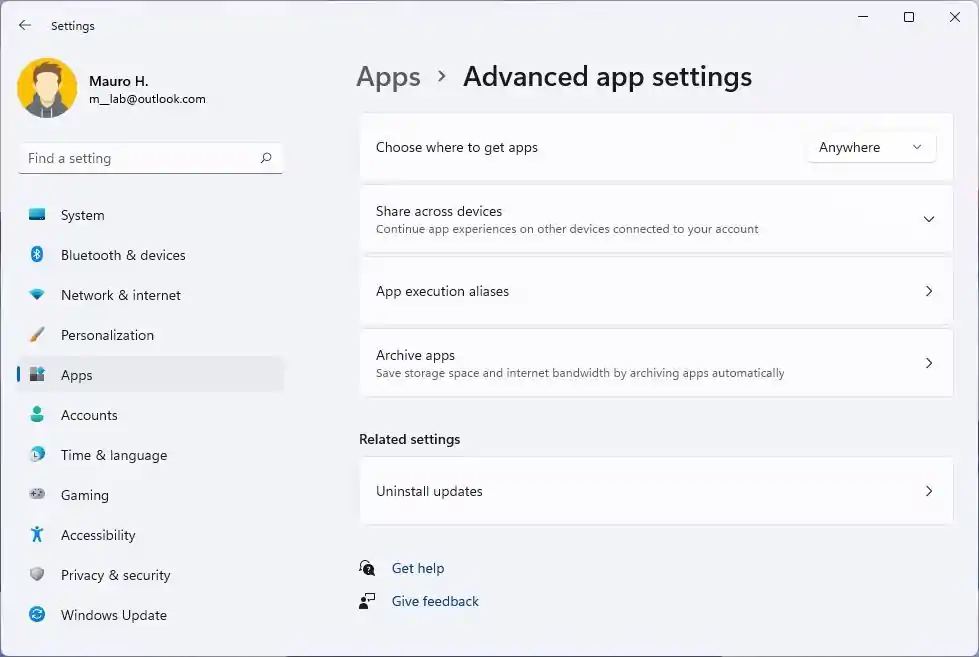The image size is (979, 657).
Task: Open App execution aliases page
Action: click(655, 291)
